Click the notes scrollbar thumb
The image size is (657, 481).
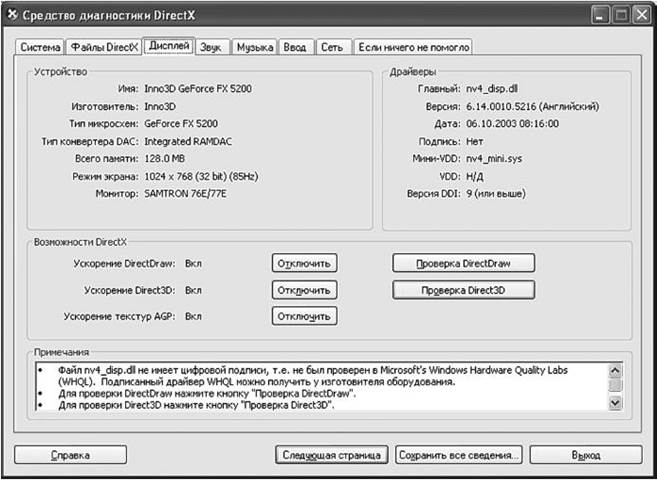tap(615, 384)
